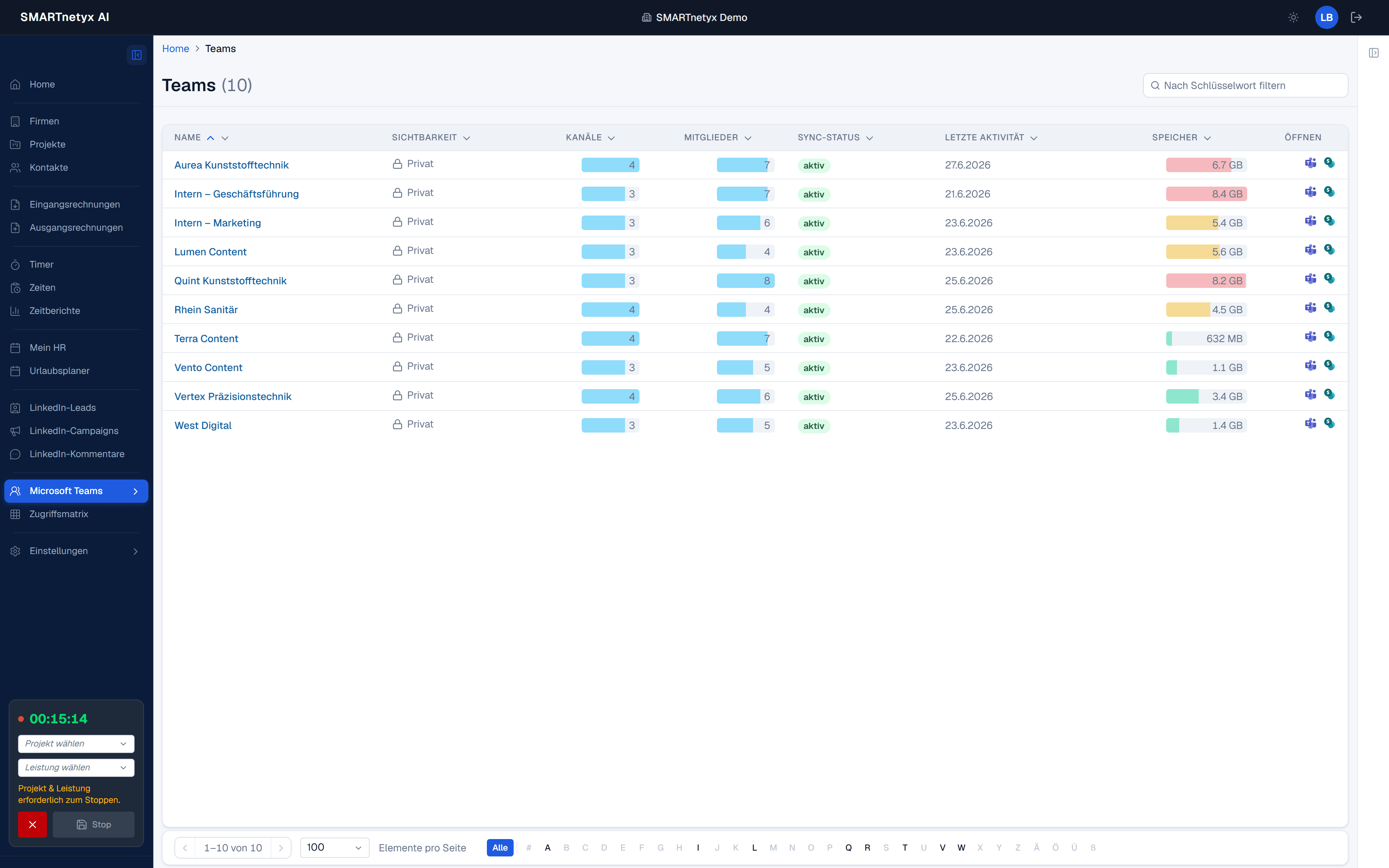The height and width of the screenshot is (868, 1389).
Task: Open Lumen Content SharePoint icon
Action: click(1329, 250)
